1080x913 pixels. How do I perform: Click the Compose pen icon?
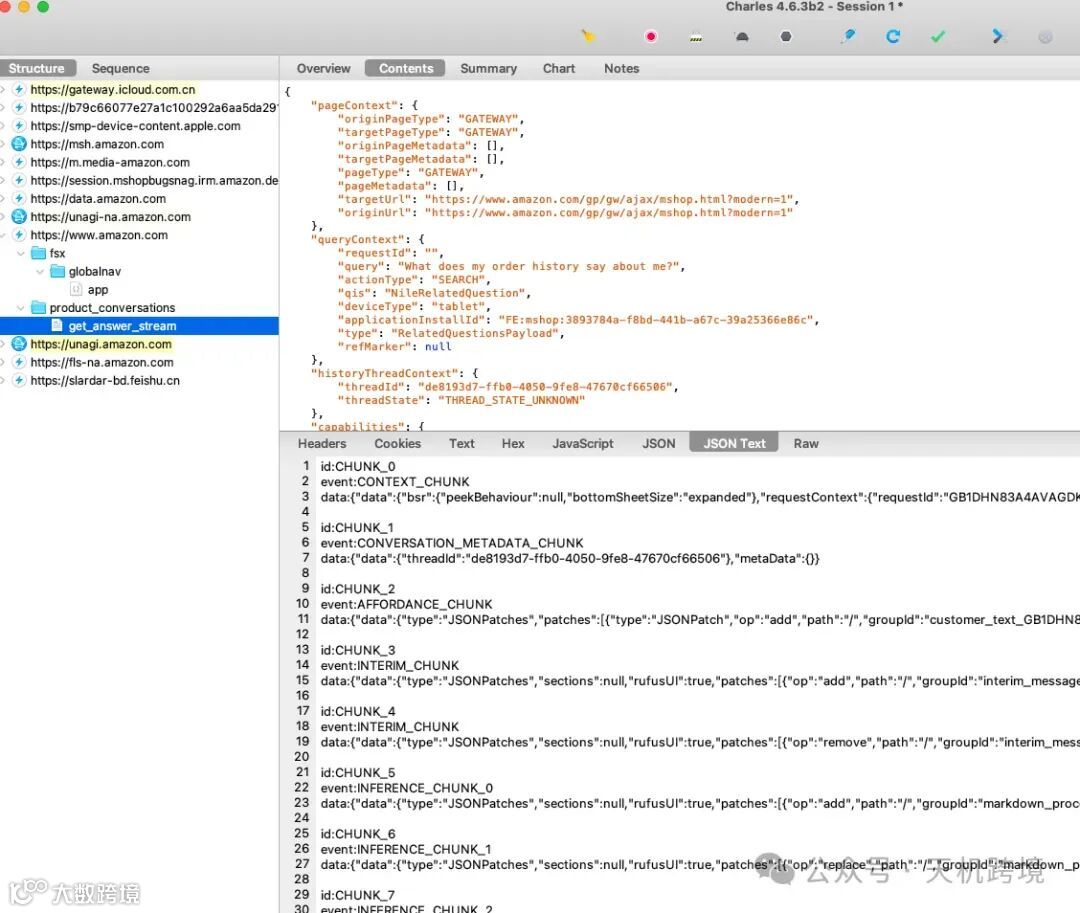click(x=848, y=37)
